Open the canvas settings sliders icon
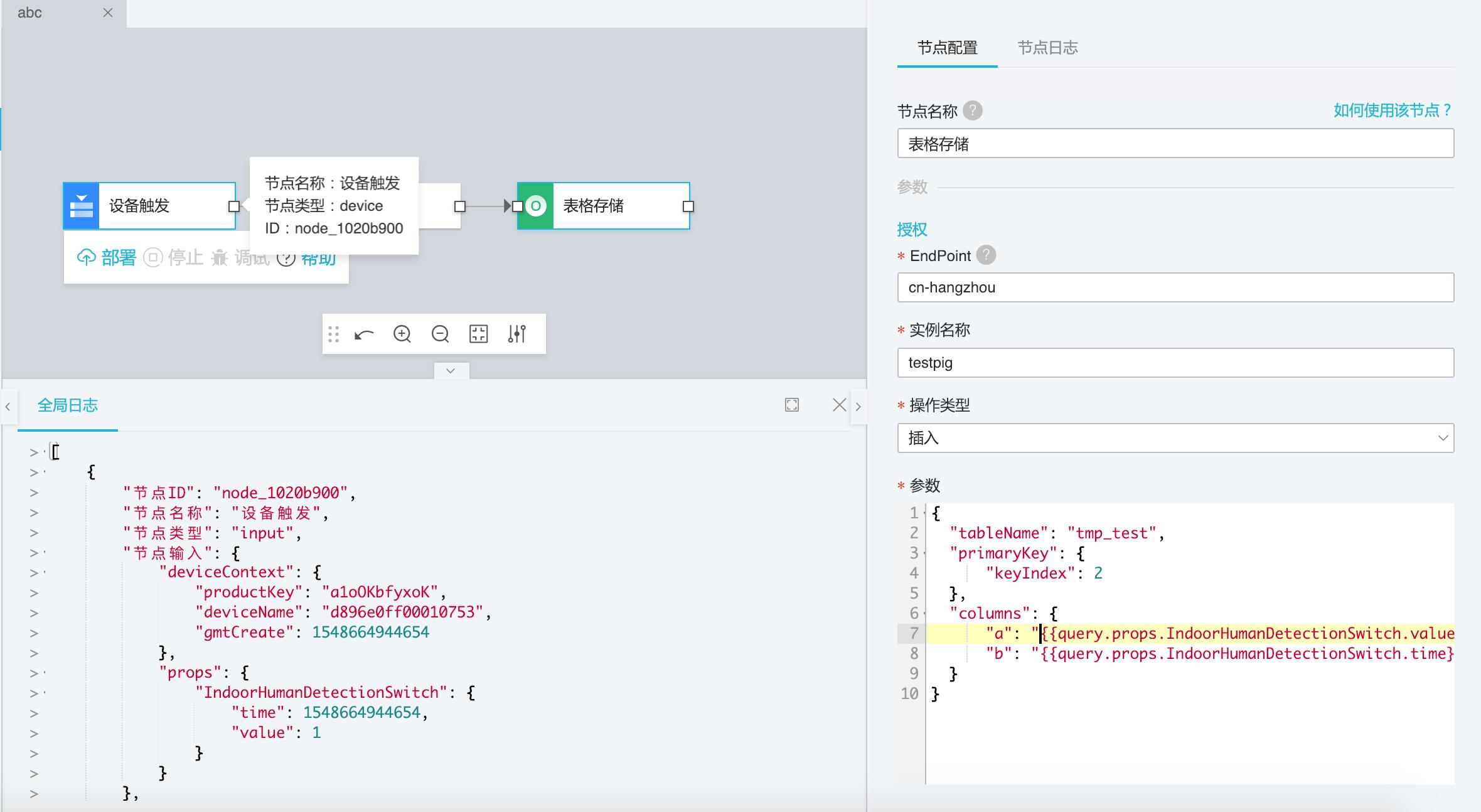The height and width of the screenshot is (812, 1481). [517, 334]
